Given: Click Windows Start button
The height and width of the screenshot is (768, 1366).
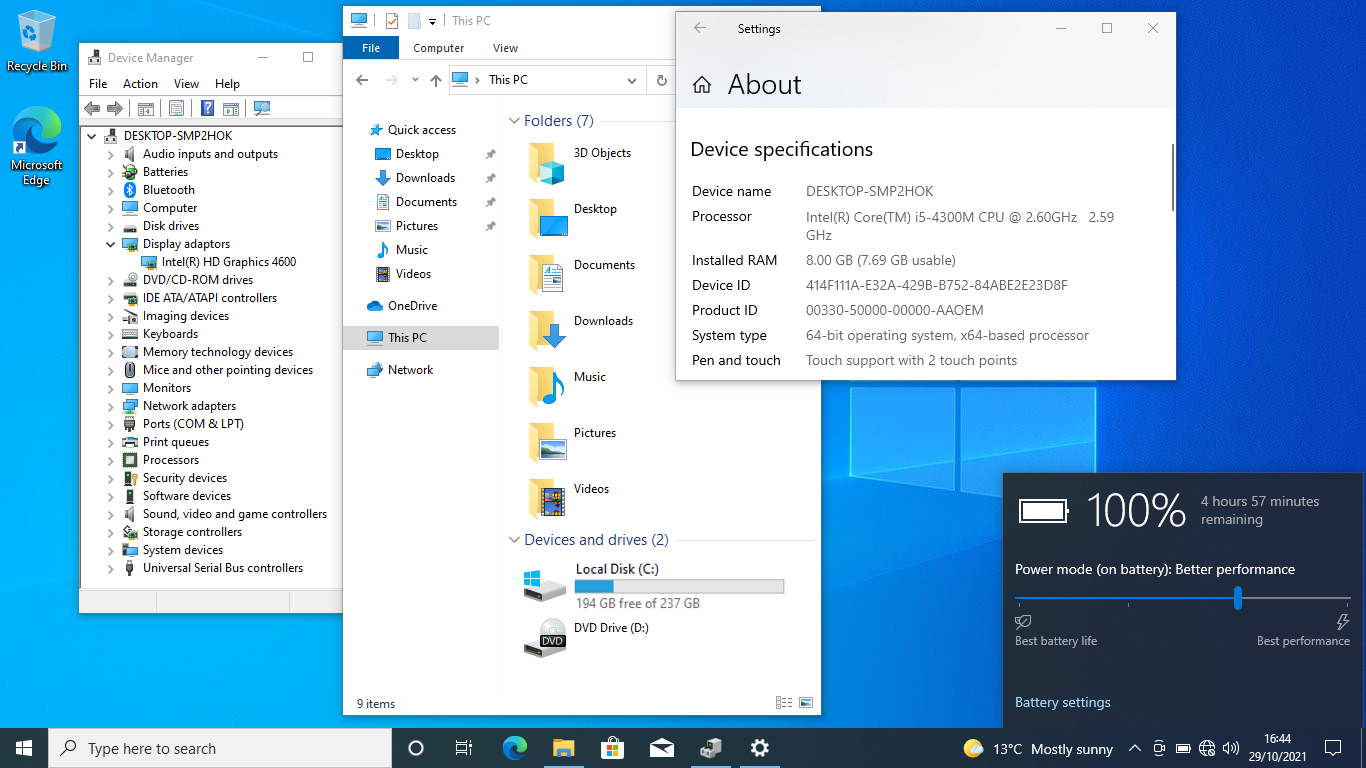Looking at the screenshot, I should 24,748.
